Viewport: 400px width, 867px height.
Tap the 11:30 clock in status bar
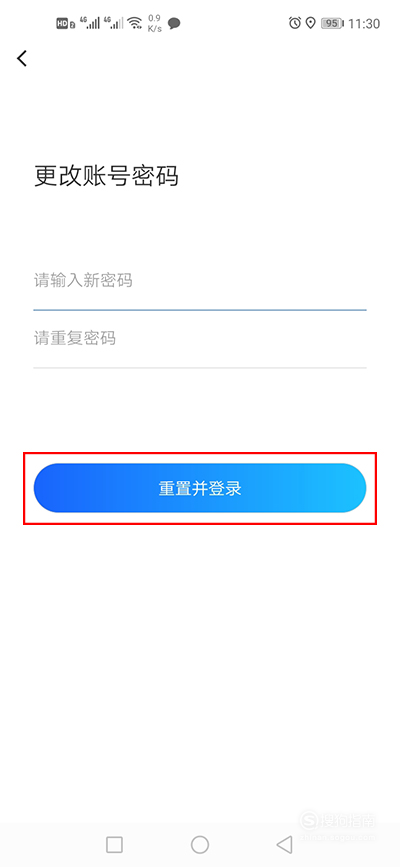(365, 24)
